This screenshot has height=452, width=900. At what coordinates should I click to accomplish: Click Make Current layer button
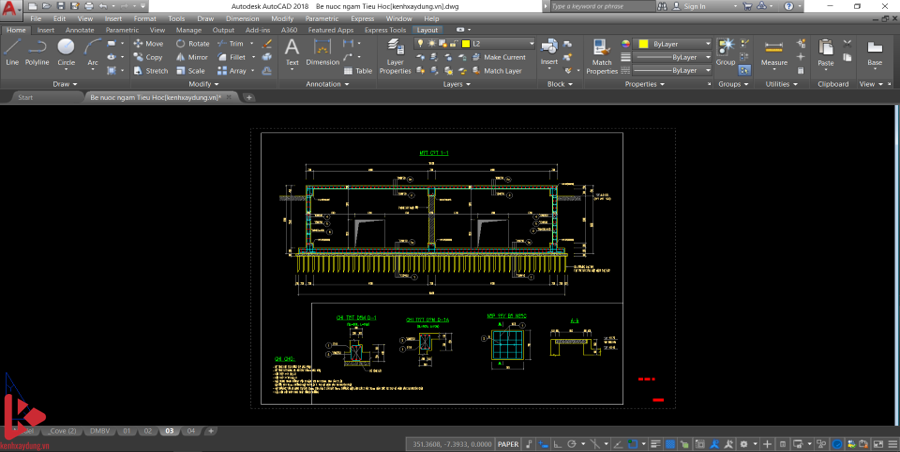pyautogui.click(x=498, y=57)
